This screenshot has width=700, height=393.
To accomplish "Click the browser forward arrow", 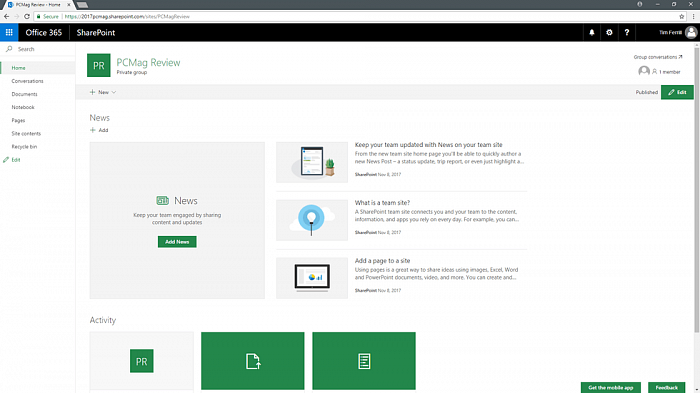I will tap(17, 17).
